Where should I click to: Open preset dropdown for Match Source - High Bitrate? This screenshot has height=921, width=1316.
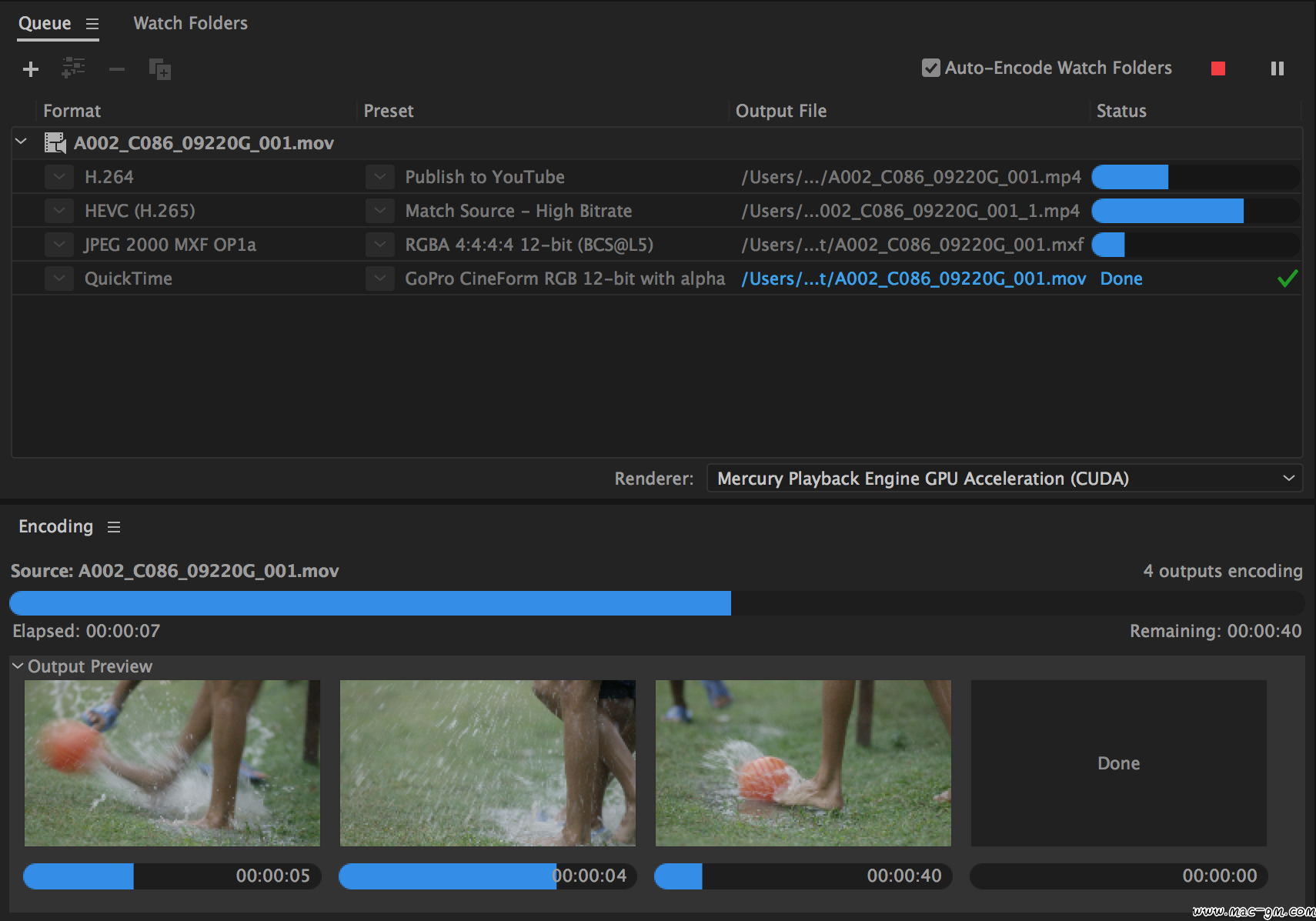(x=380, y=211)
